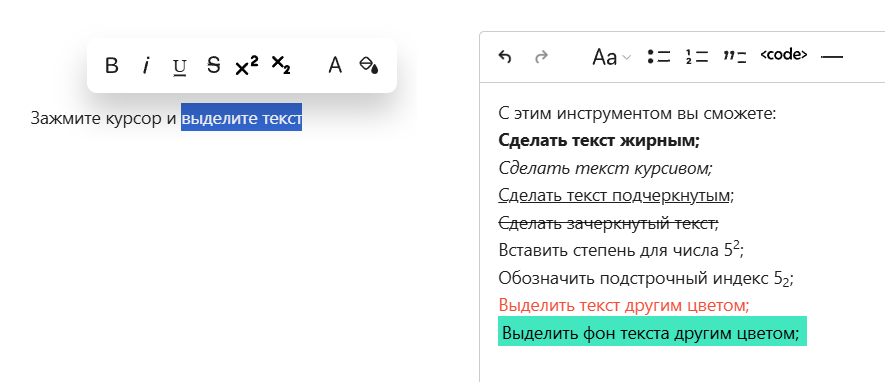Click the line 'С этим инструментом вы сможете:'
Viewport: 885px width, 387px height.
(x=638, y=114)
